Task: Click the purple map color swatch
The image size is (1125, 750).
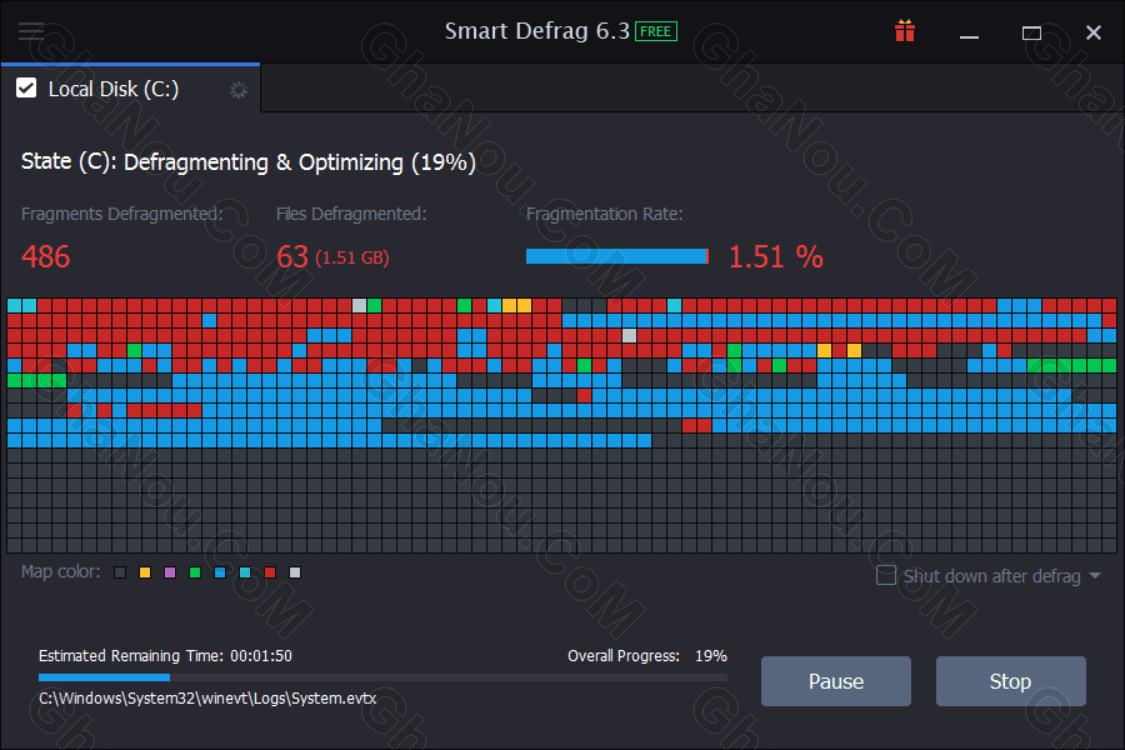Action: coord(170,572)
